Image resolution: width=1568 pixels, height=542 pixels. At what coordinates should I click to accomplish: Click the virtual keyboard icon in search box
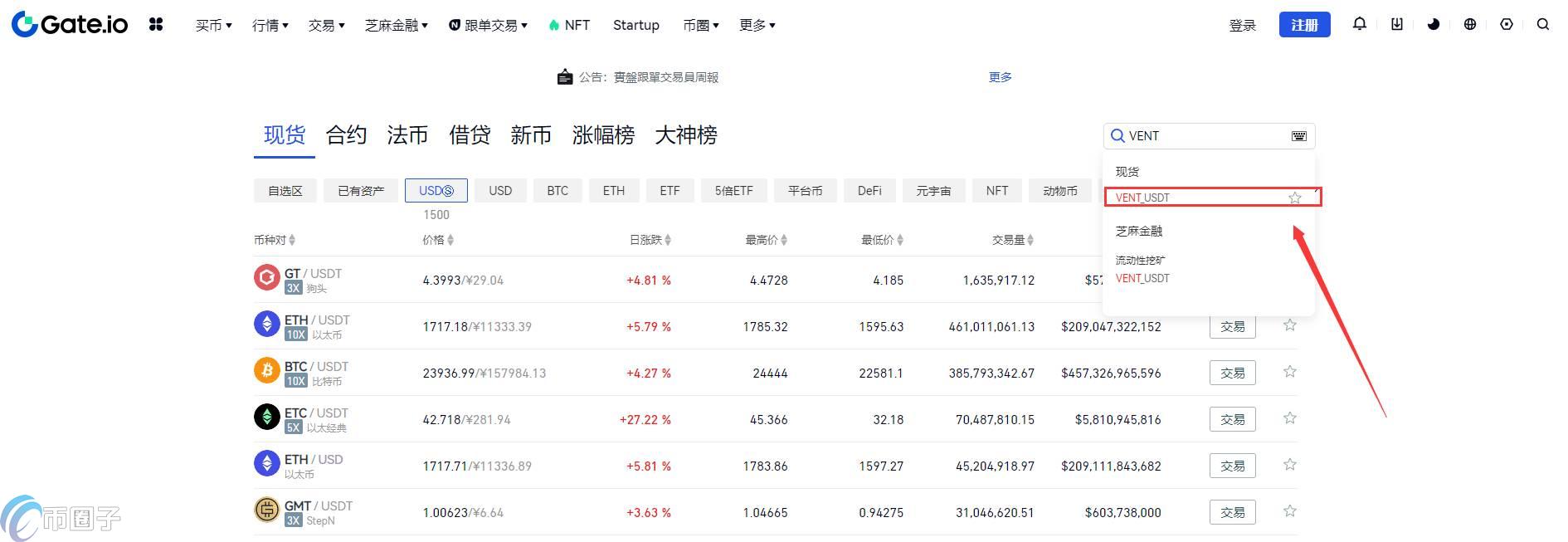[1299, 136]
